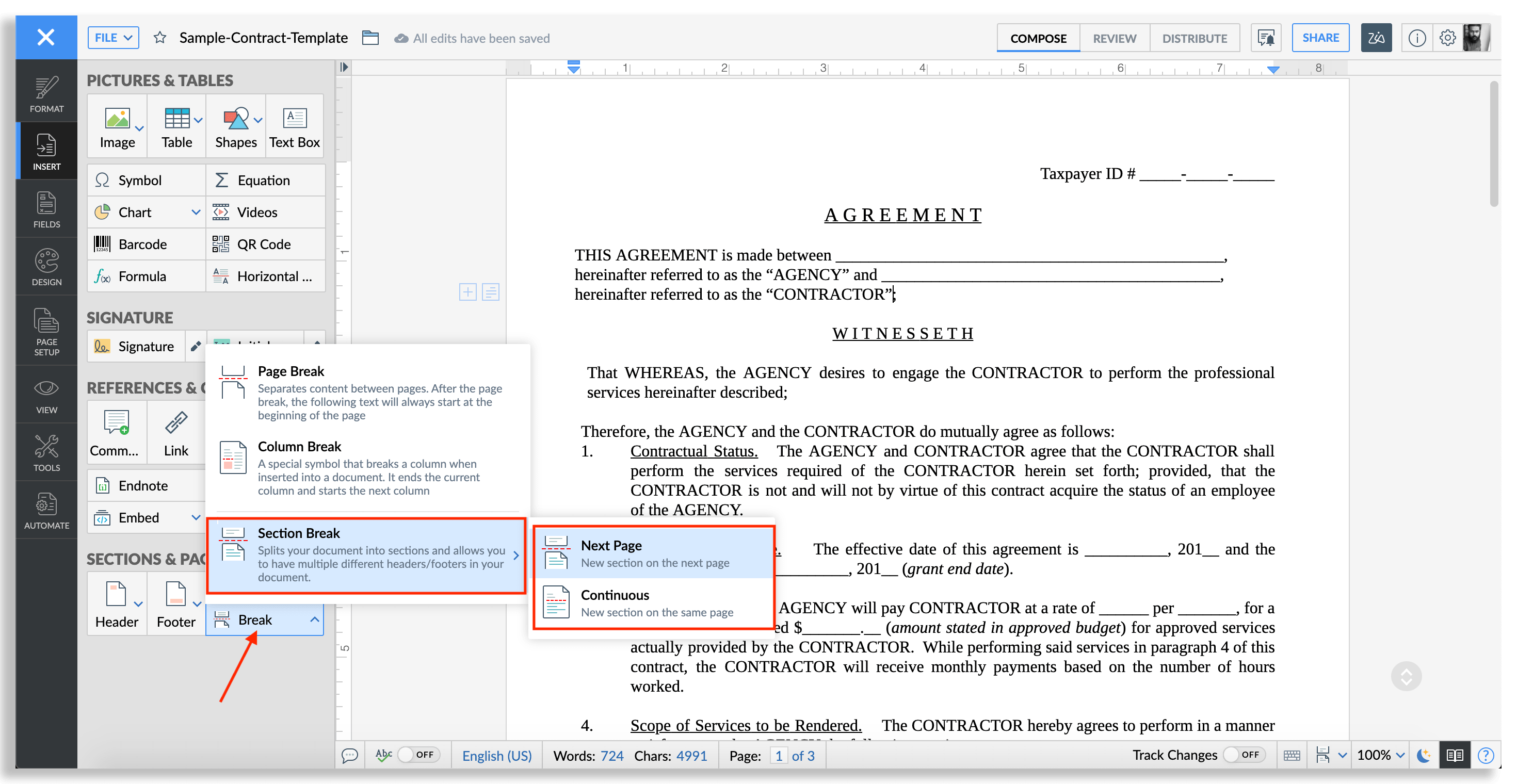Open the Design sidebar panel
1517x784 pixels.
click(46, 267)
